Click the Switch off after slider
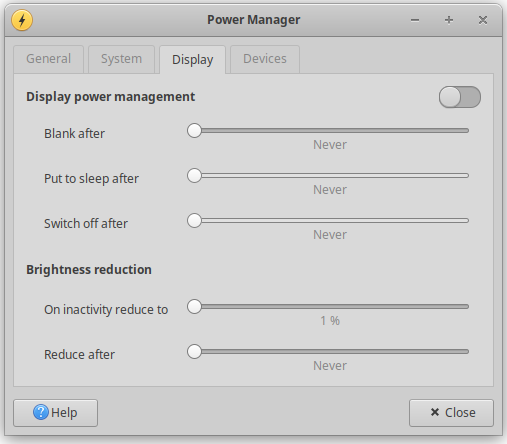The width and height of the screenshot is (507, 444). (328, 221)
